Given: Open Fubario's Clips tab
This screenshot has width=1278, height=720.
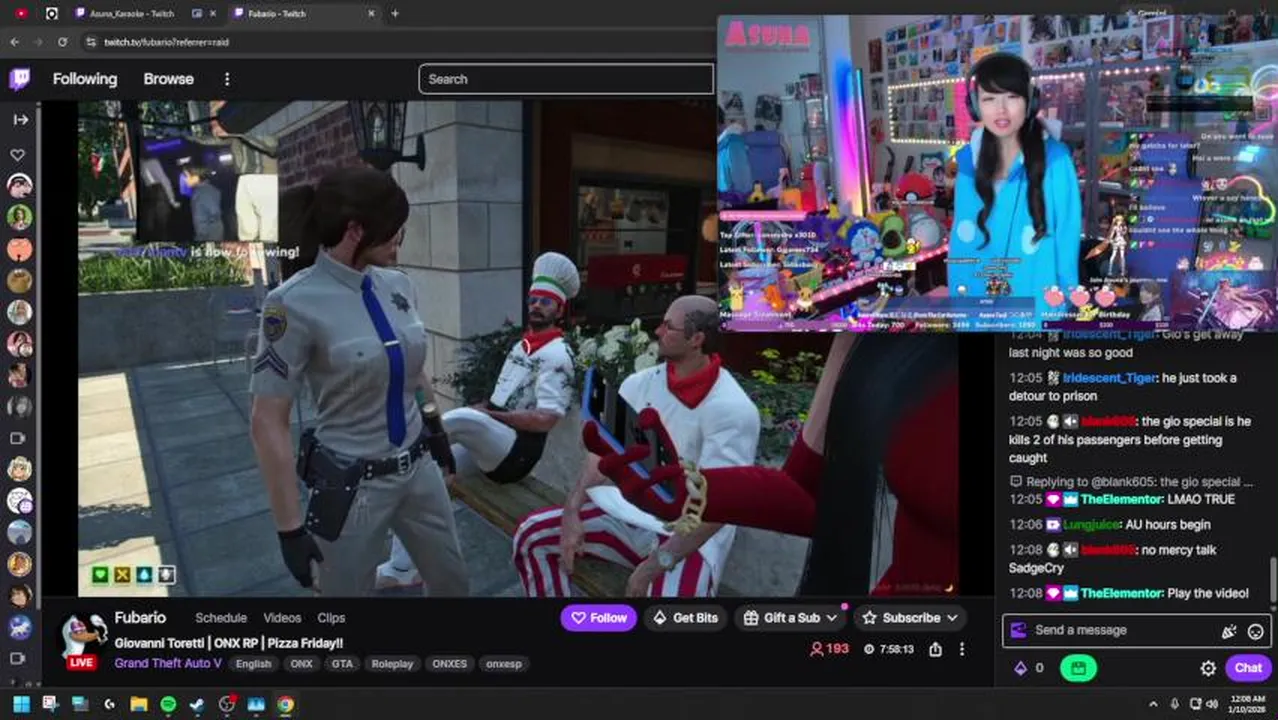Looking at the screenshot, I should click(x=331, y=618).
